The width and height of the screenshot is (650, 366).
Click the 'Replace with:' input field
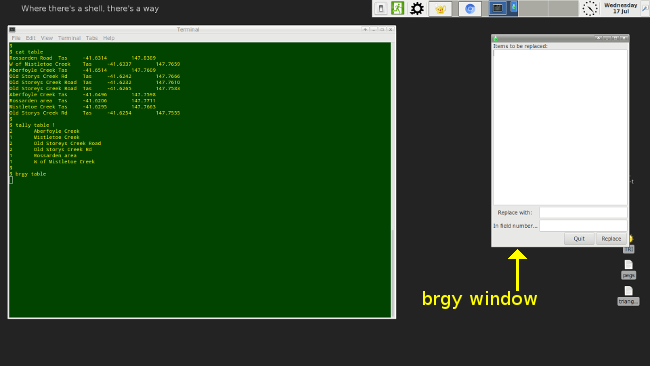[583, 212]
